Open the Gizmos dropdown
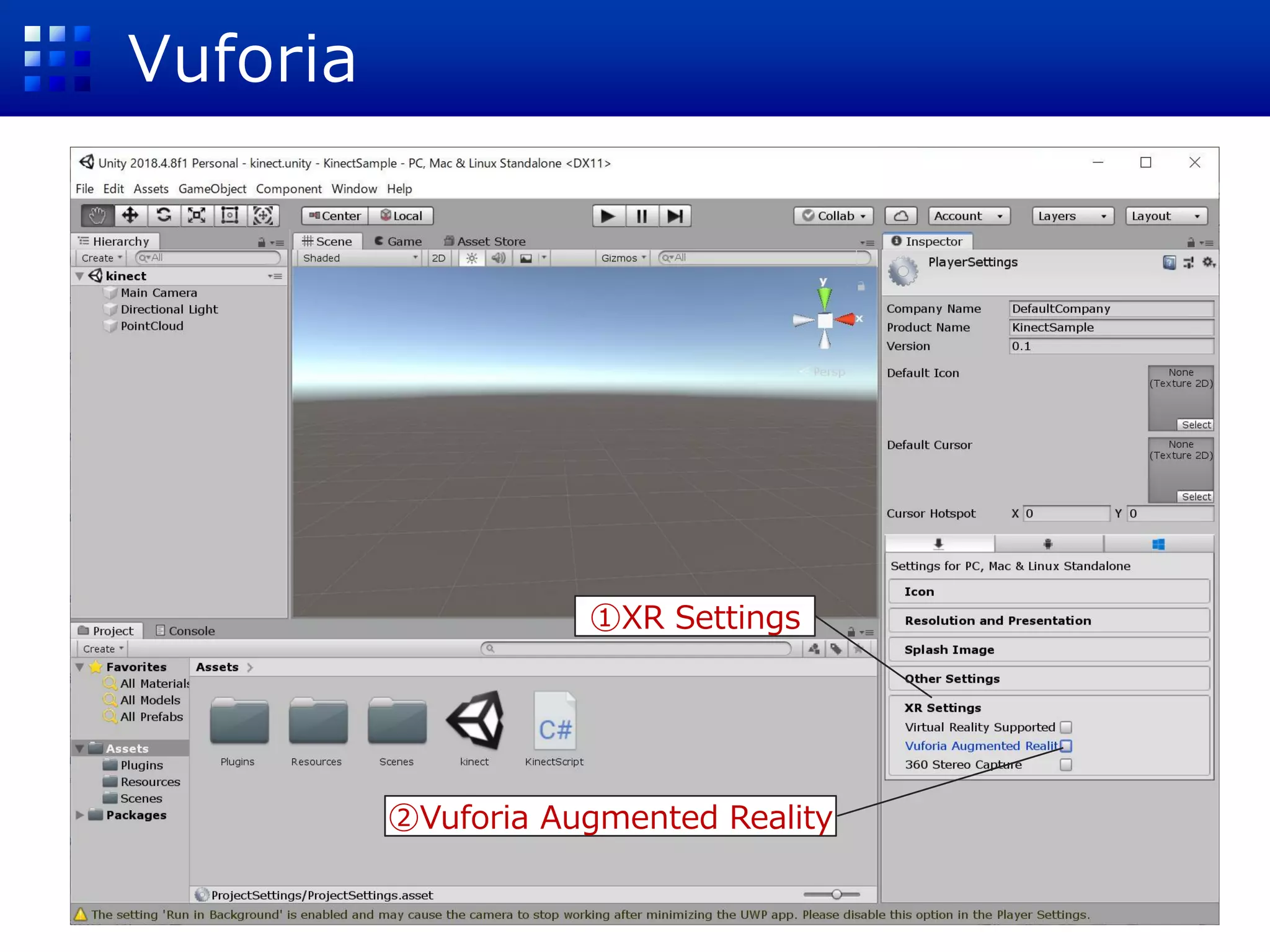The height and width of the screenshot is (952, 1270). point(623,258)
